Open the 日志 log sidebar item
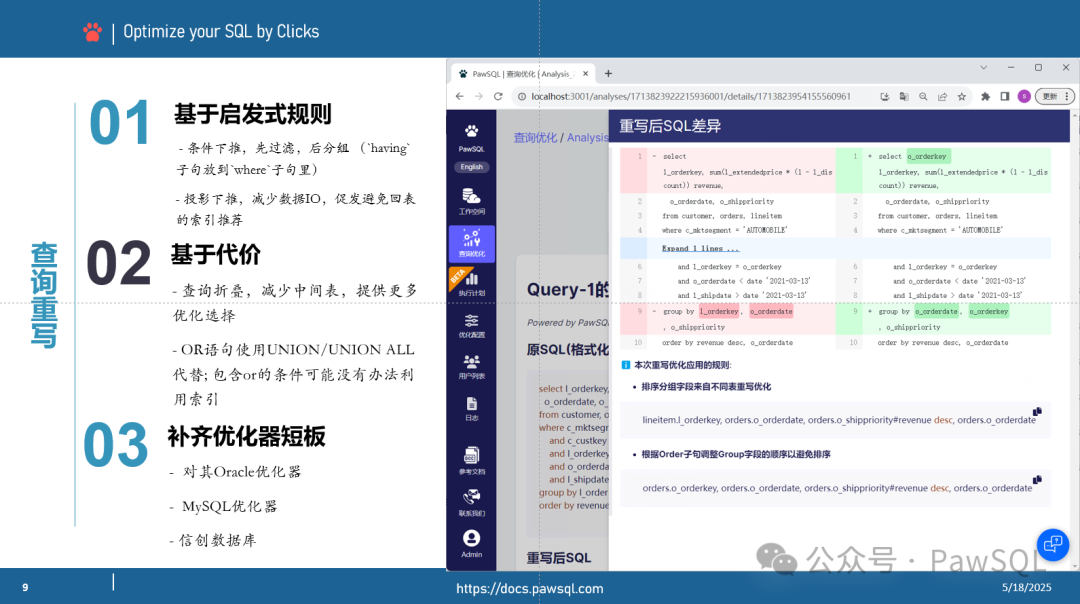Screen dimensions: 1080x604 coord(471,408)
